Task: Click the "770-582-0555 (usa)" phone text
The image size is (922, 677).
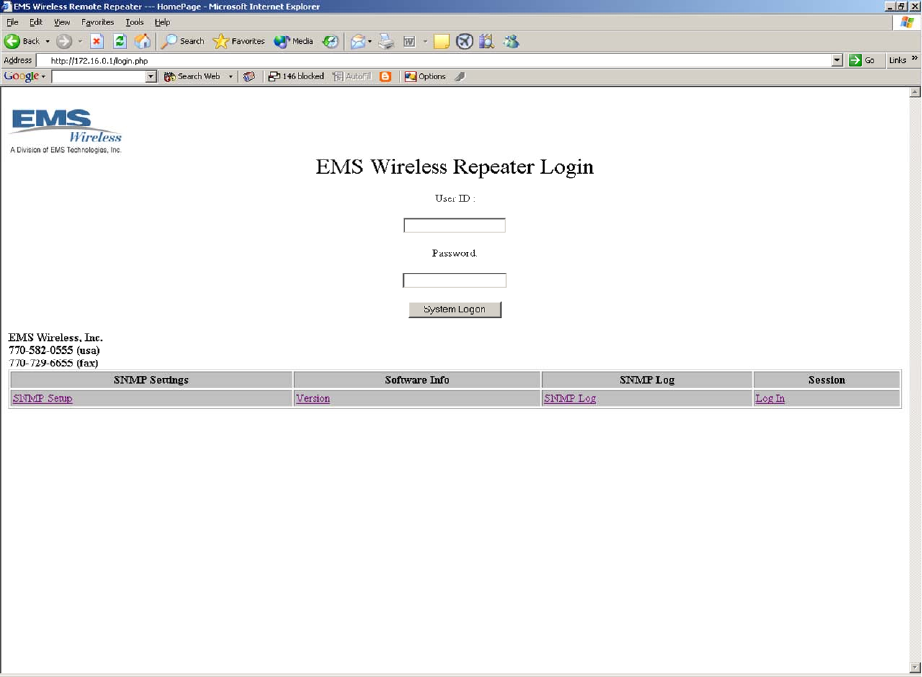Action: tap(54, 350)
